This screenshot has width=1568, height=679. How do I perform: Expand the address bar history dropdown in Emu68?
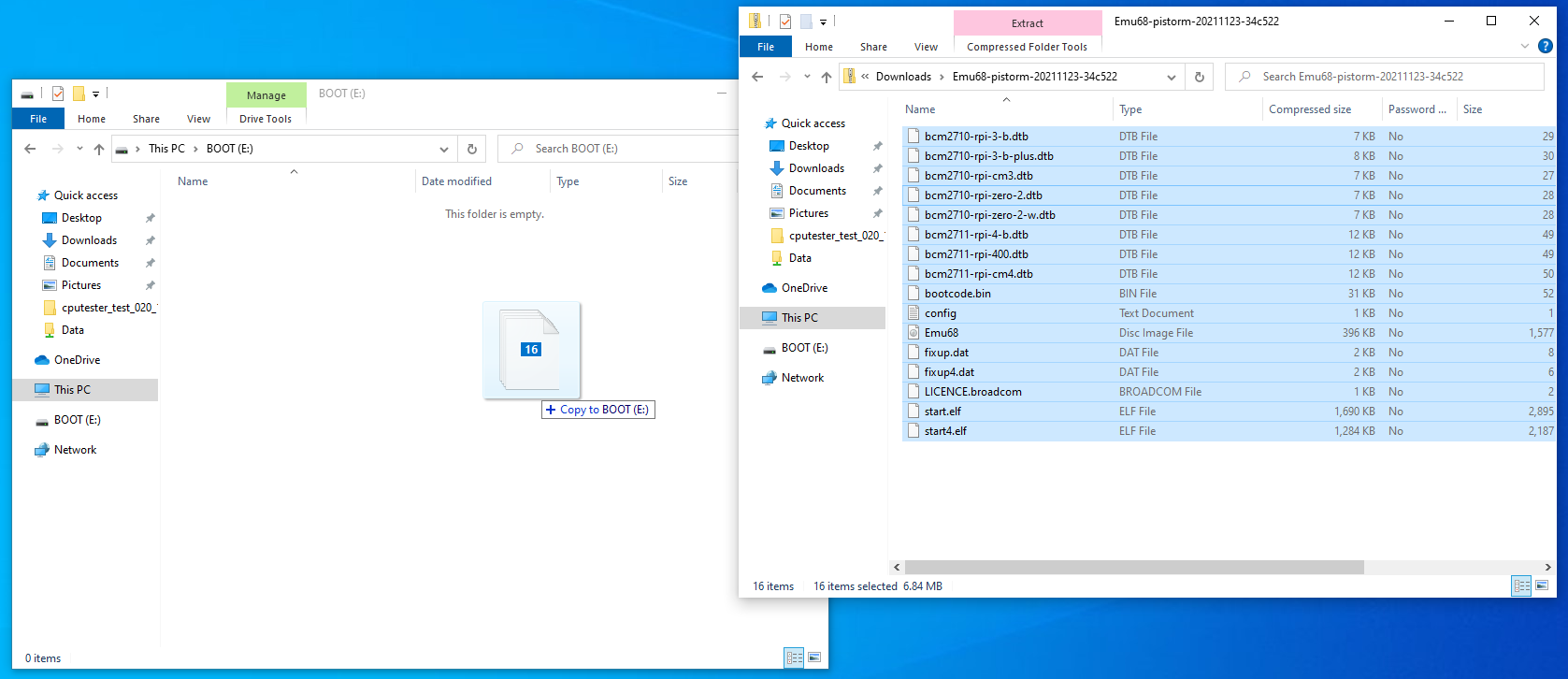[x=1172, y=77]
